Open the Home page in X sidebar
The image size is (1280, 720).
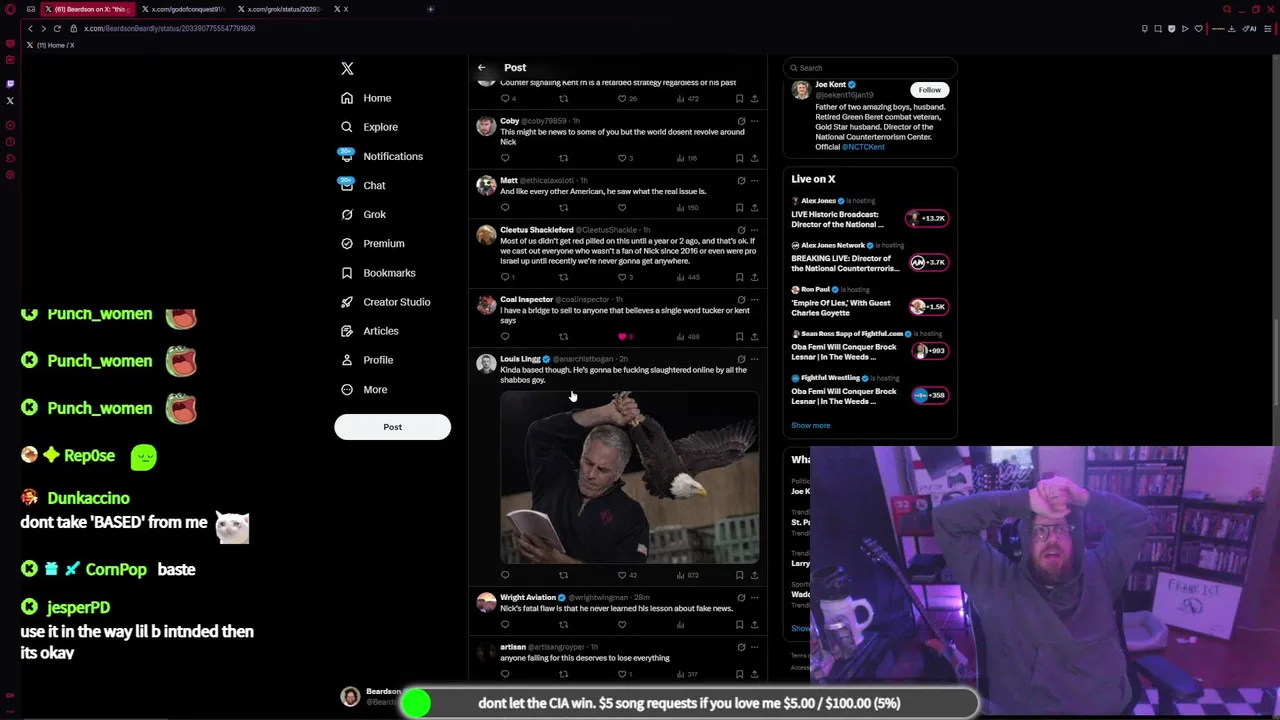pyautogui.click(x=366, y=98)
